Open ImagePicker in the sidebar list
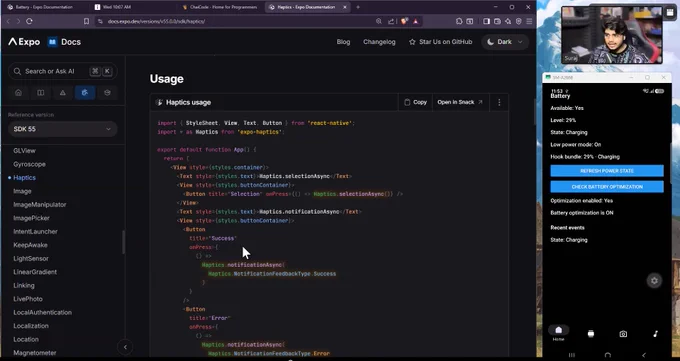680x361 pixels. point(31,218)
